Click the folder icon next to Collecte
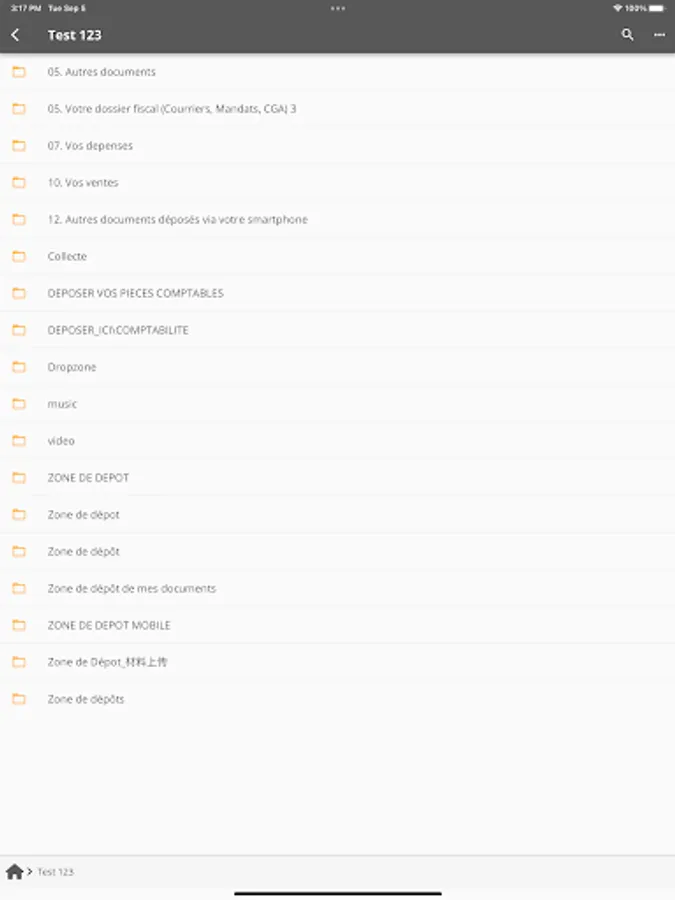Viewport: 675px width, 900px height. pyautogui.click(x=19, y=256)
